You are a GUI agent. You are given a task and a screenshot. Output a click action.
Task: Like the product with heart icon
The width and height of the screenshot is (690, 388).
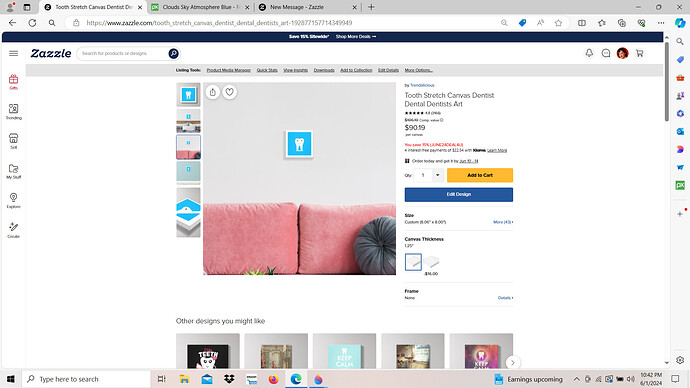pyautogui.click(x=229, y=92)
